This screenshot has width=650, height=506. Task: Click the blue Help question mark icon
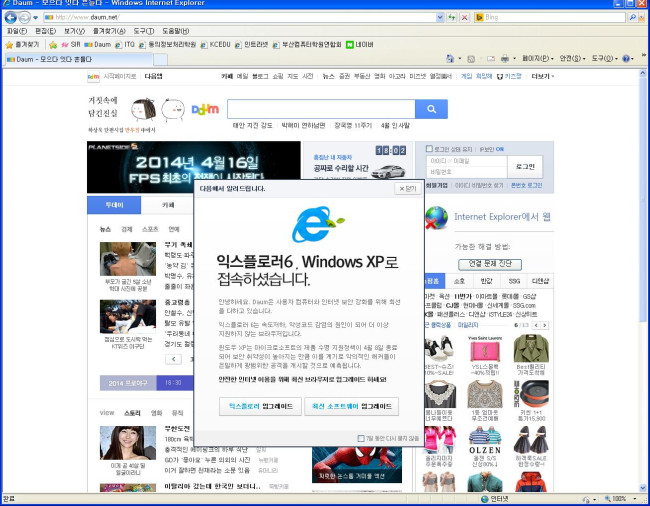tap(626, 58)
